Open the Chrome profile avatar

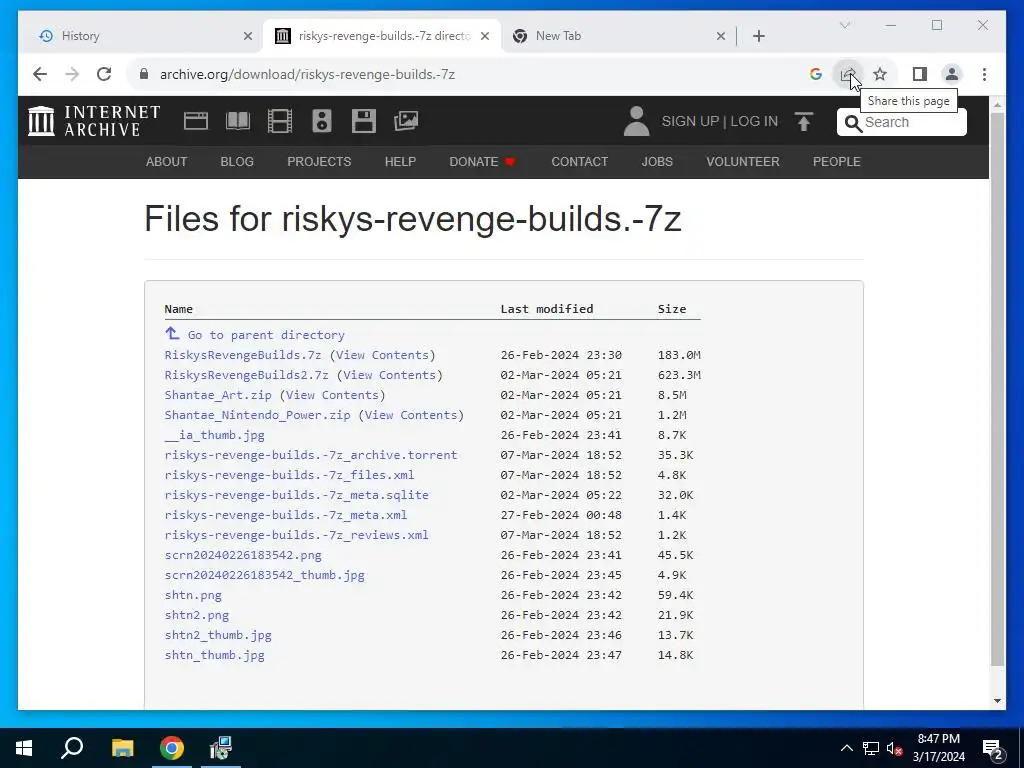952,74
